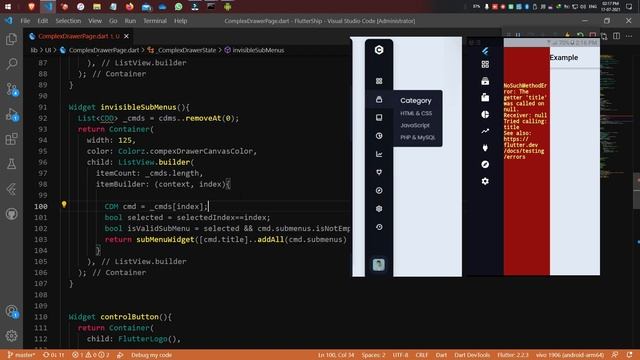This screenshot has width=640, height=360.
Task: Open the File menu
Action: 25,21
